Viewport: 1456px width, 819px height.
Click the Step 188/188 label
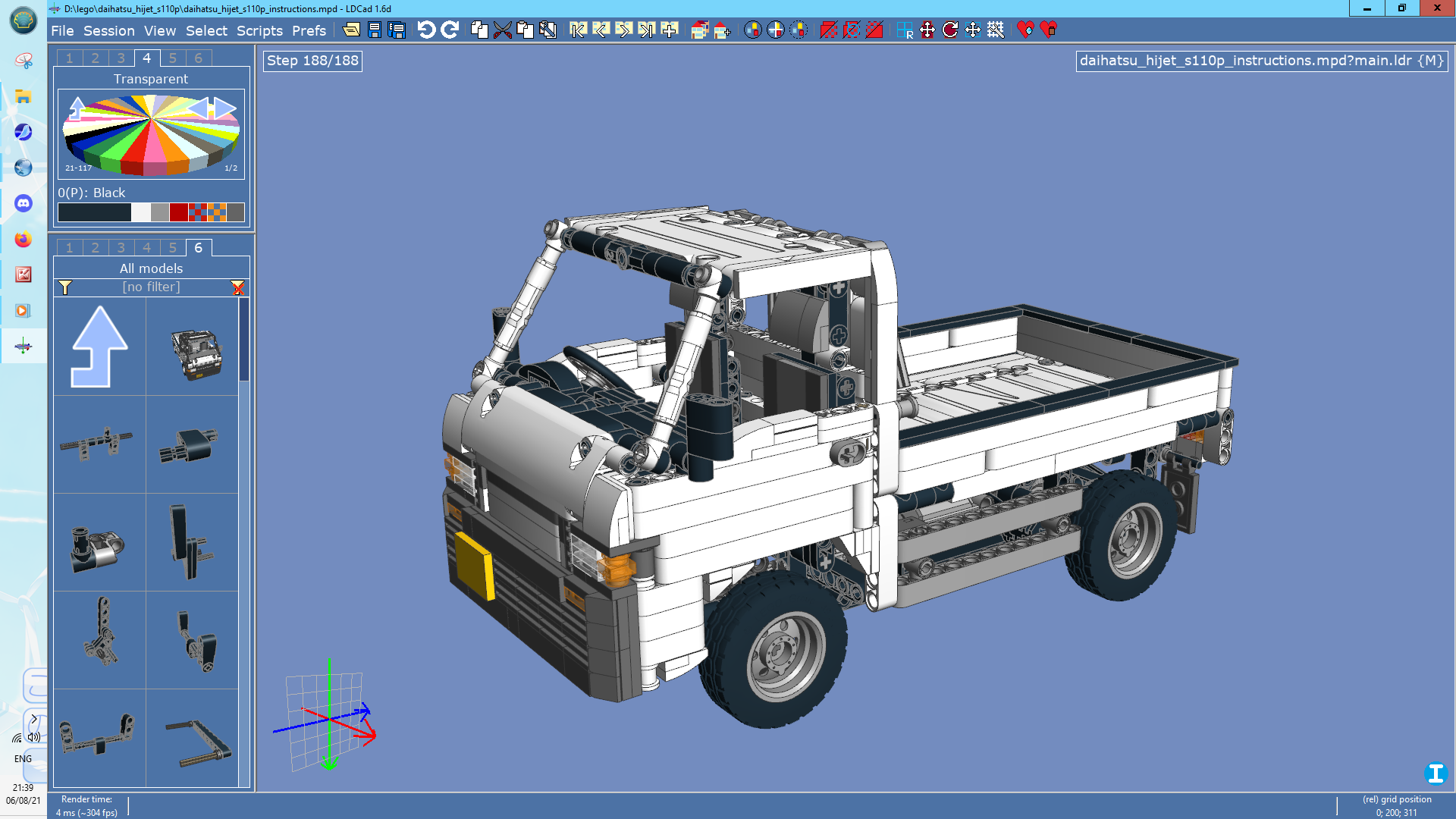(312, 61)
